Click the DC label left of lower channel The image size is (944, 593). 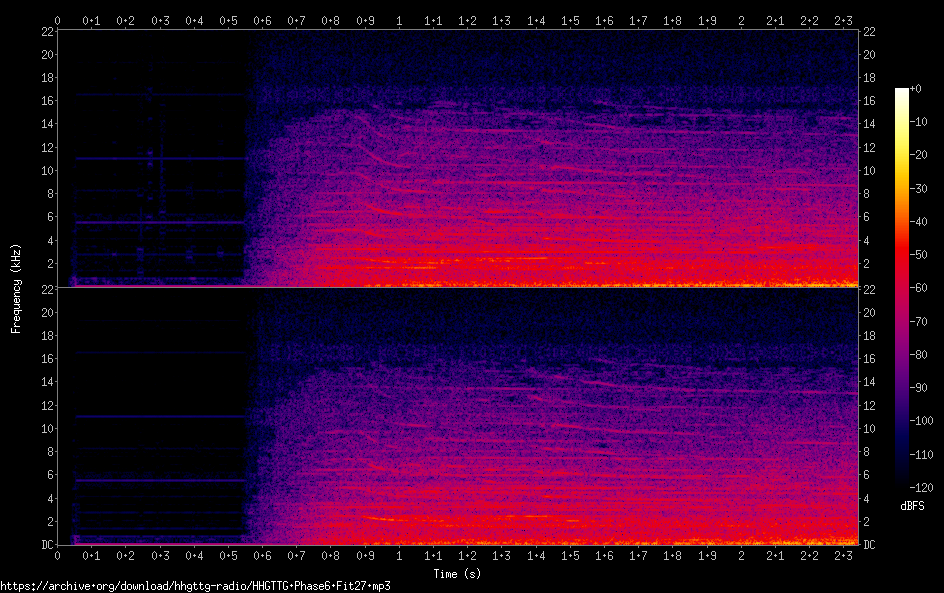click(x=45, y=545)
